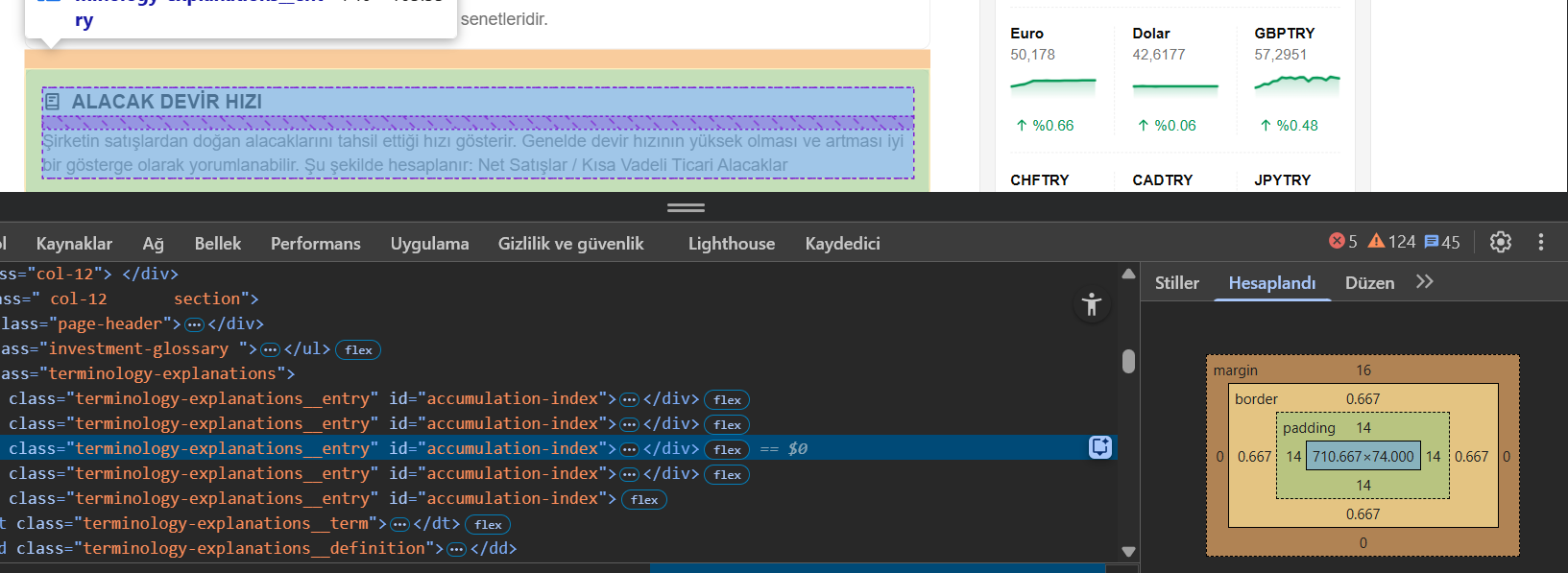Expand the terminology-explanations__term ellipsis
Screen dimensions: 1568x573
pyautogui.click(x=399, y=524)
